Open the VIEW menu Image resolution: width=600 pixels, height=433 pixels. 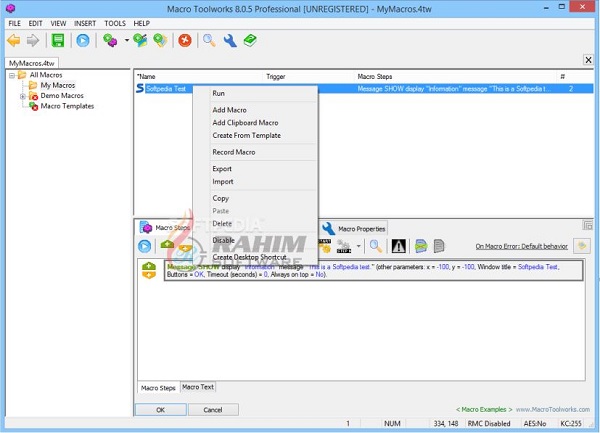(58, 23)
